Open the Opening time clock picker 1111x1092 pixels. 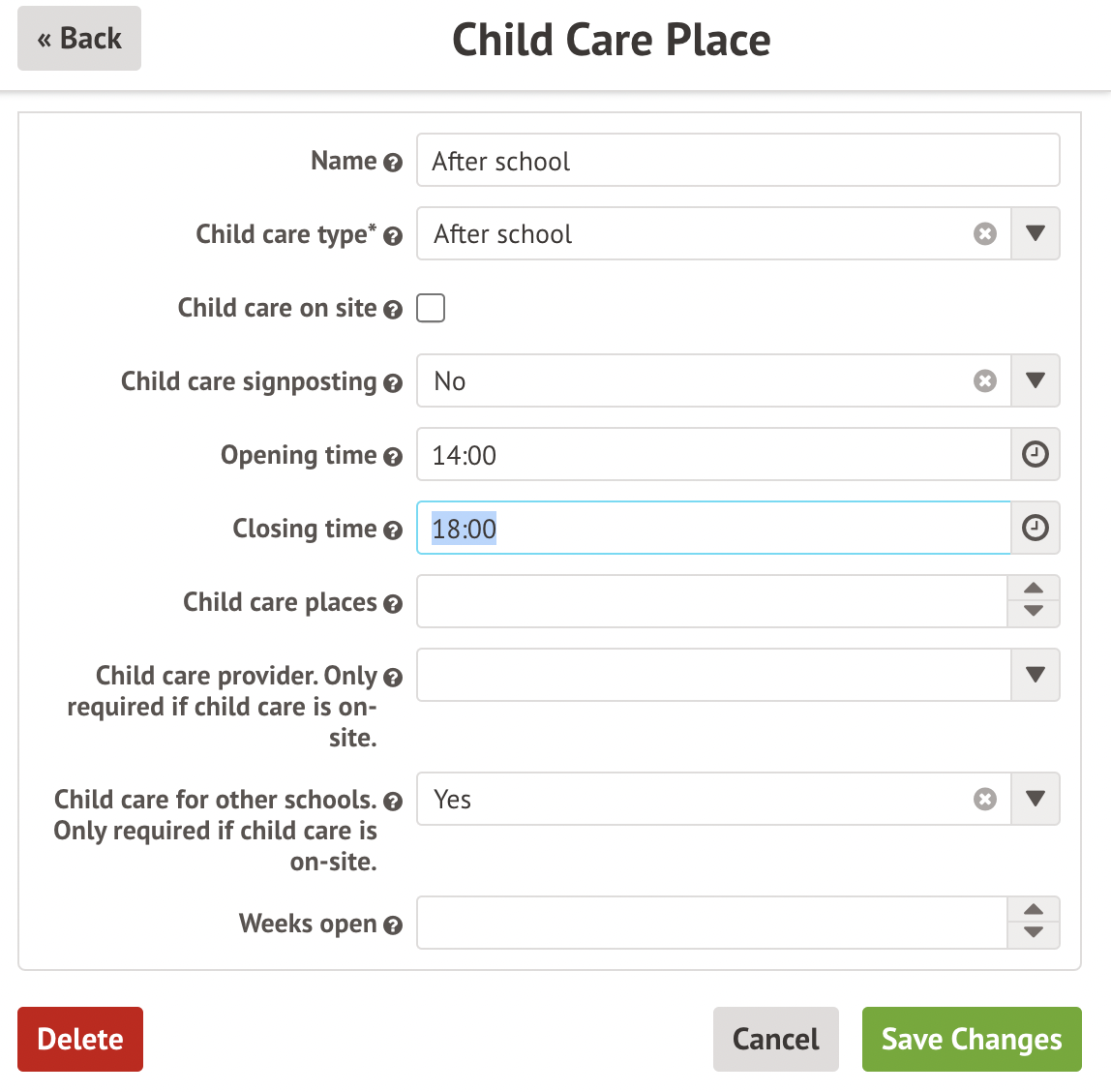point(1035,454)
